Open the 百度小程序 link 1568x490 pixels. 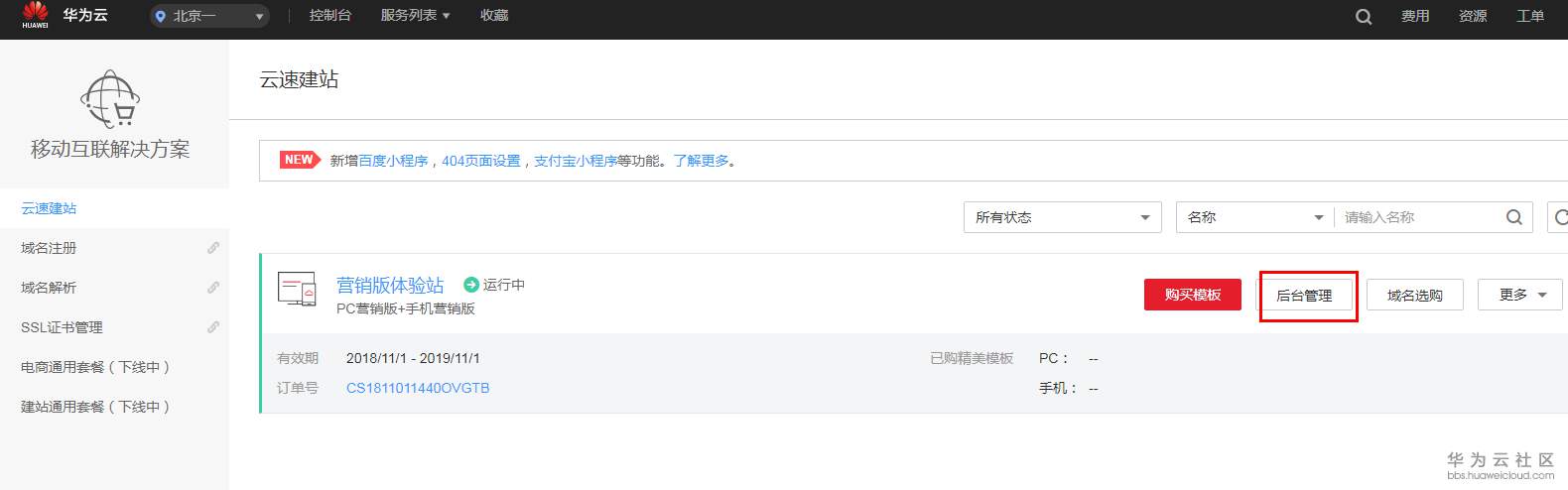click(x=393, y=161)
